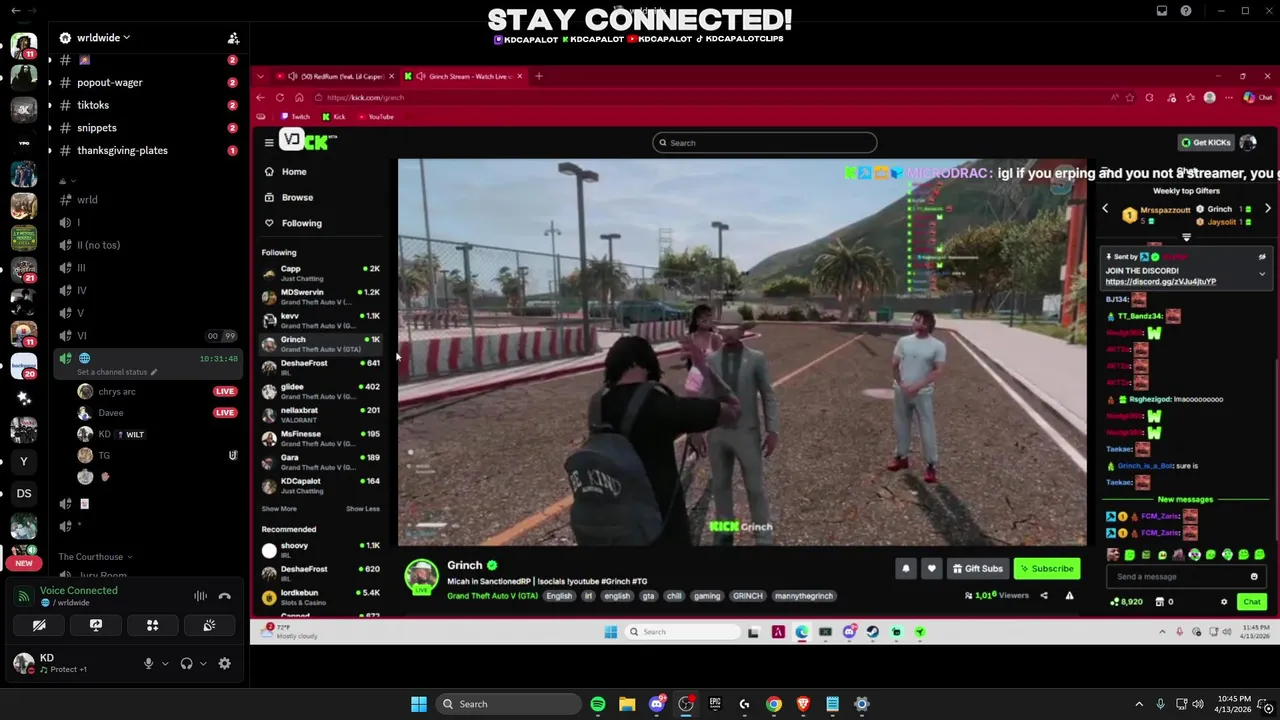Join the VI voice channel
Screen dimensions: 1280x720
click(146, 336)
